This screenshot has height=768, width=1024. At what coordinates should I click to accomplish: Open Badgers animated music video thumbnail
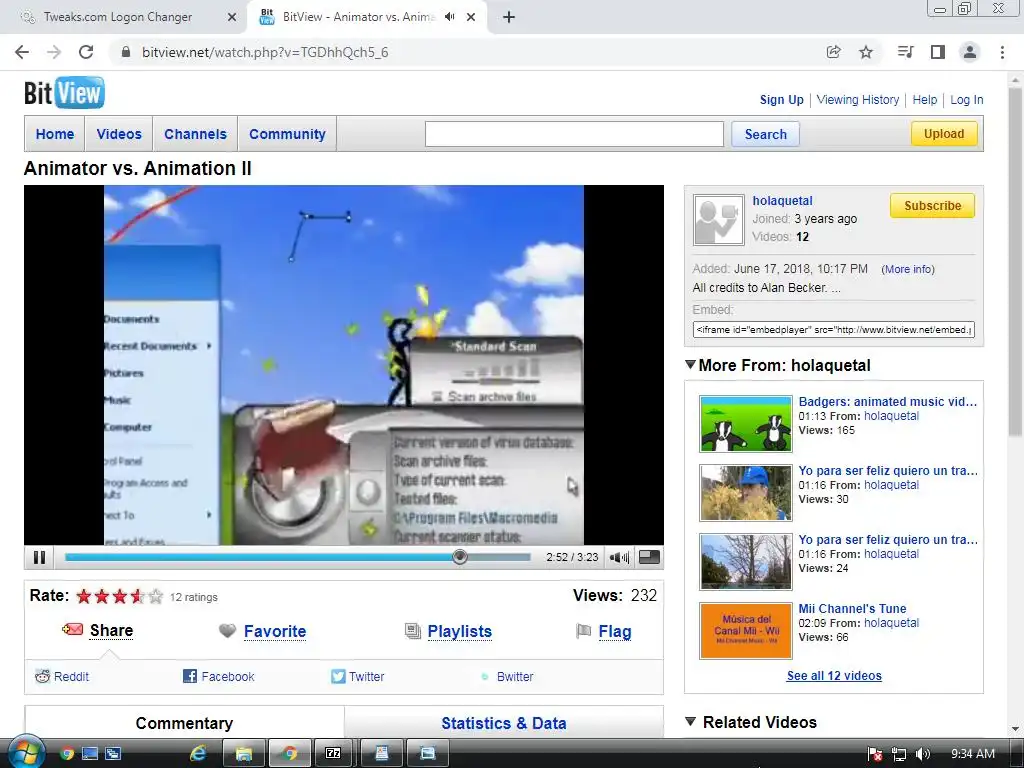pos(745,424)
